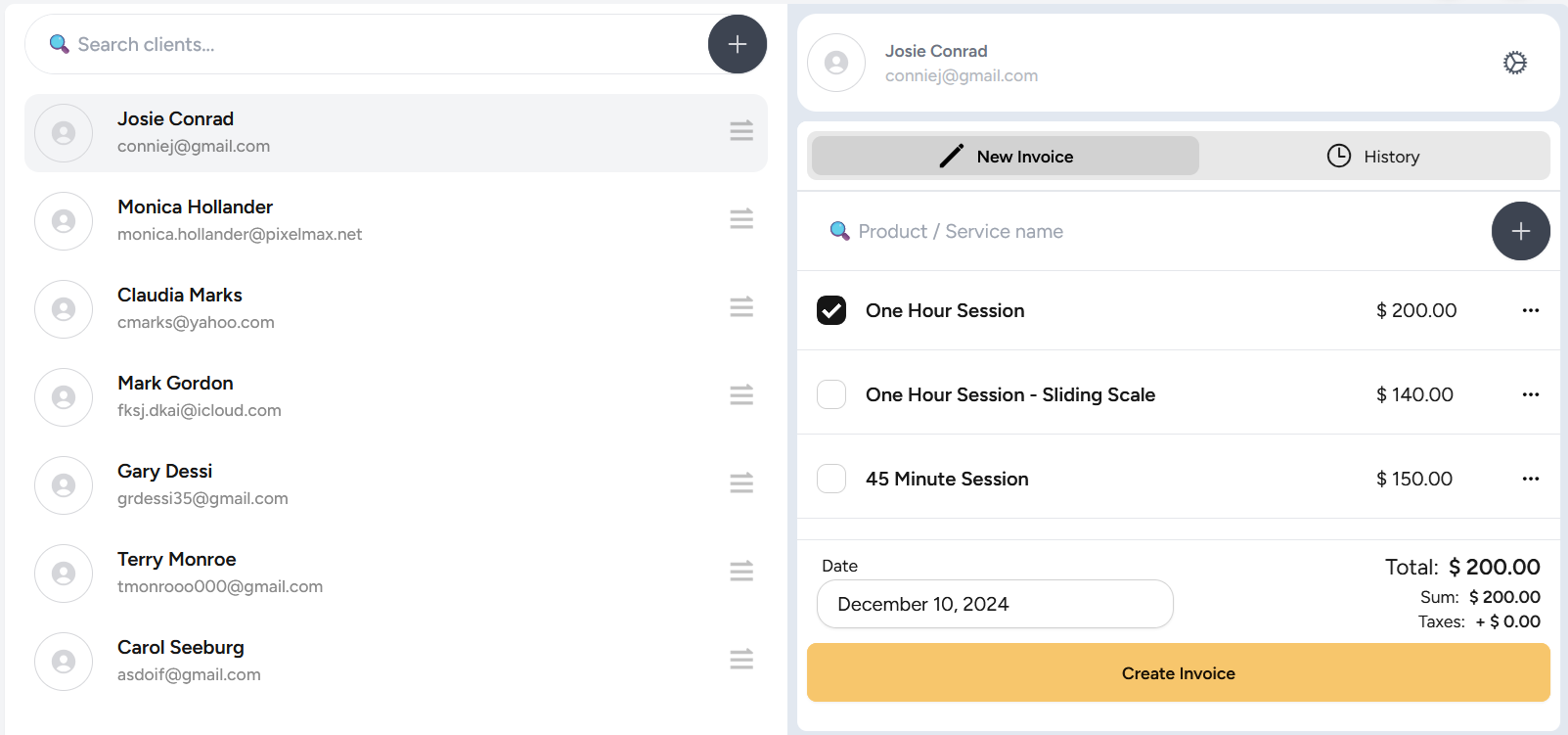Viewport: 1568px width, 735px height.
Task: Open the ellipsis menu for One Hour Session
Action: 1530,310
